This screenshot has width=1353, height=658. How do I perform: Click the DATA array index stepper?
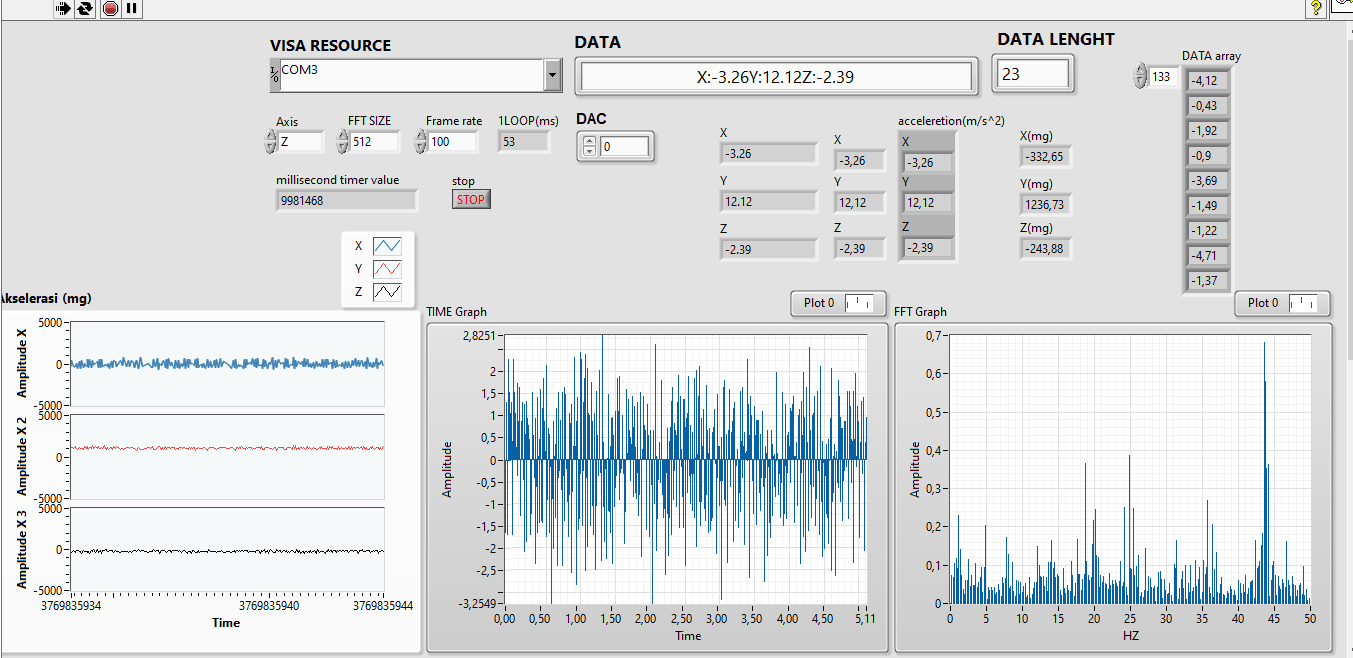coord(1141,76)
